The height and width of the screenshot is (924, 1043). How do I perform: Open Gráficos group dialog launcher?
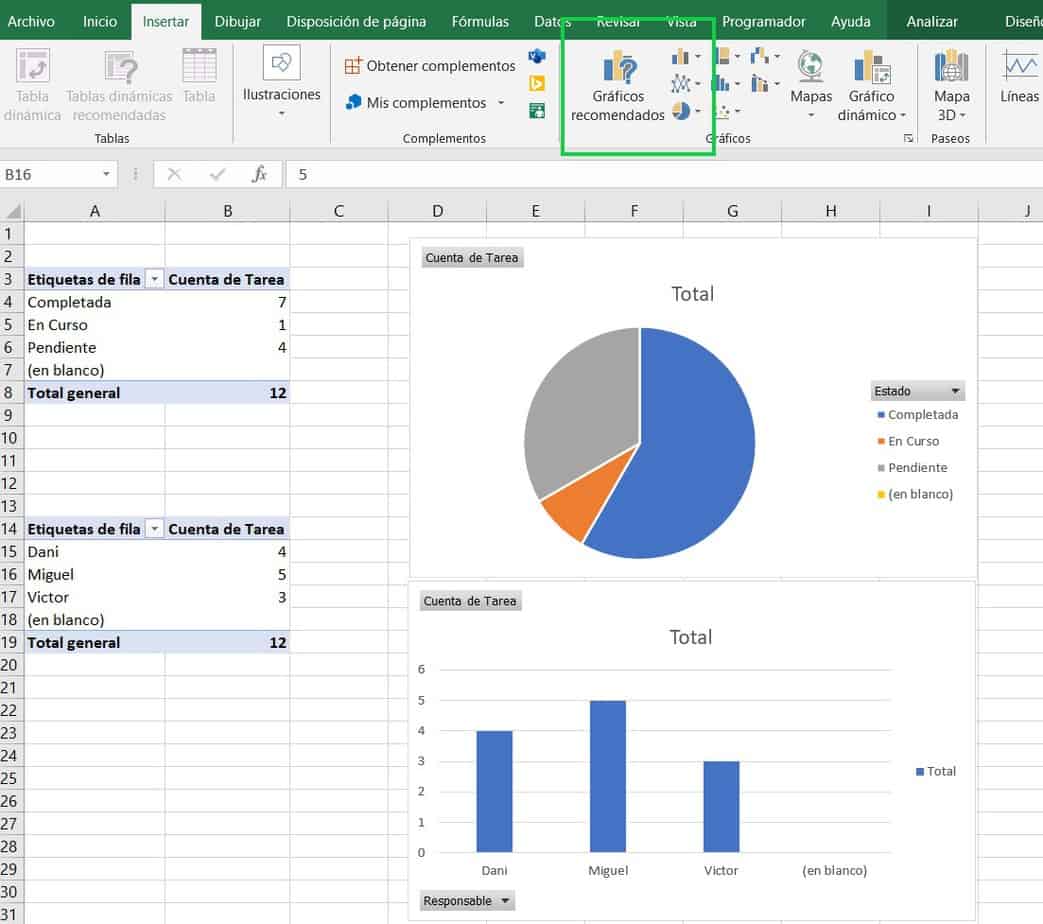[908, 138]
